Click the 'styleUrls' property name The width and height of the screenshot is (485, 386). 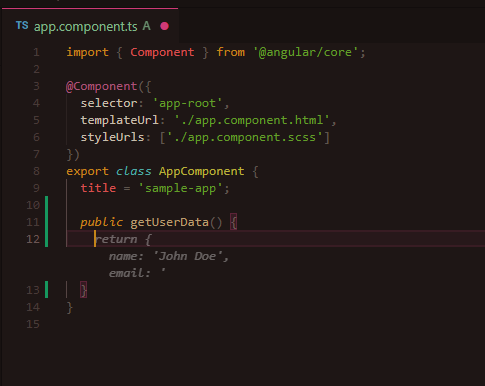coord(112,137)
